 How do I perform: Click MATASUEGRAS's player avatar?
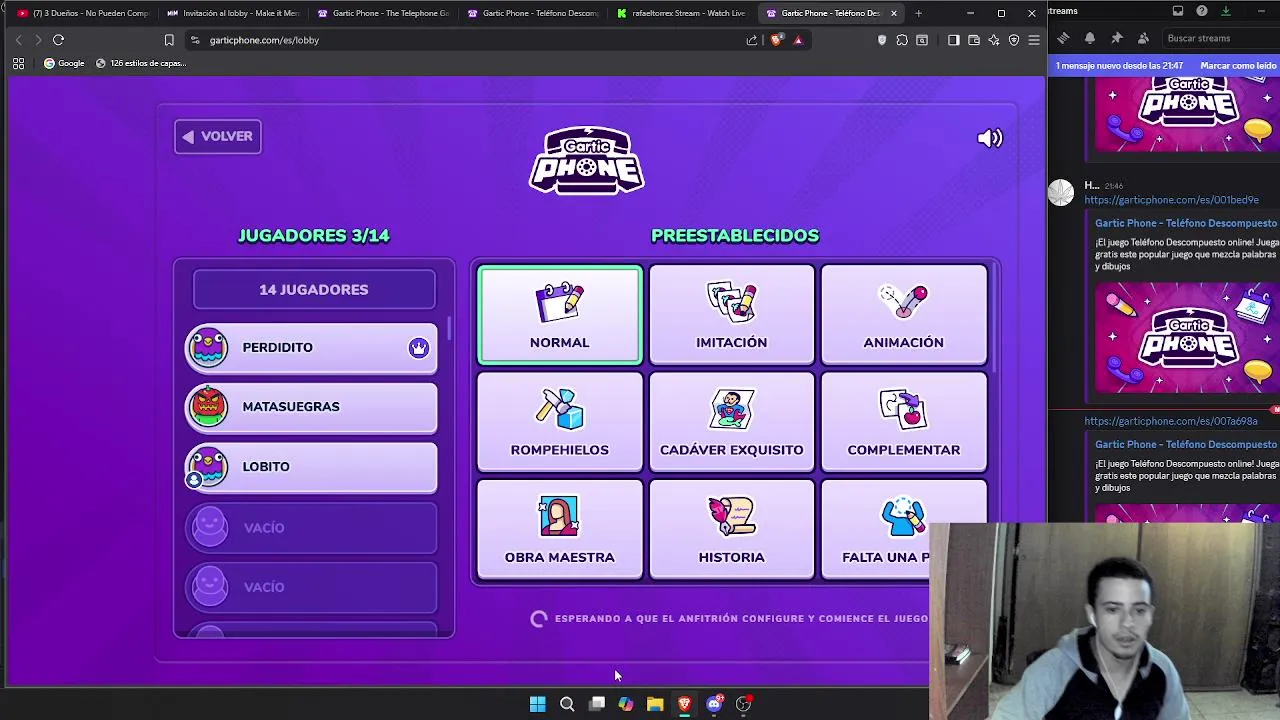coord(208,406)
